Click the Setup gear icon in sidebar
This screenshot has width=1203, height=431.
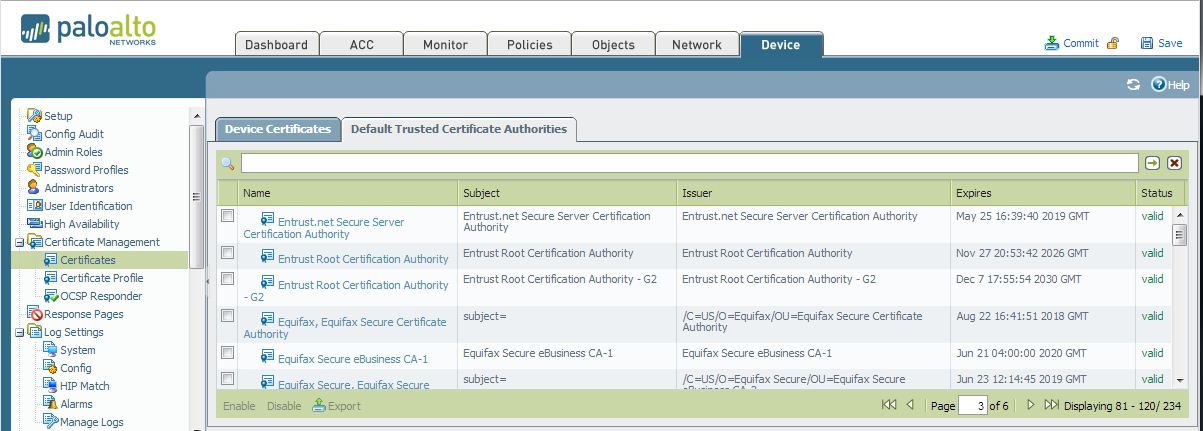pyautogui.click(x=35, y=116)
